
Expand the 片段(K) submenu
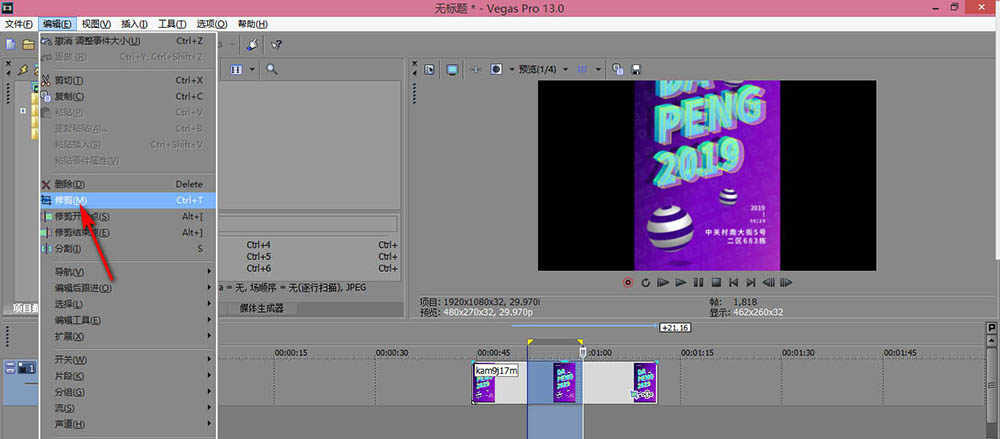click(x=128, y=376)
